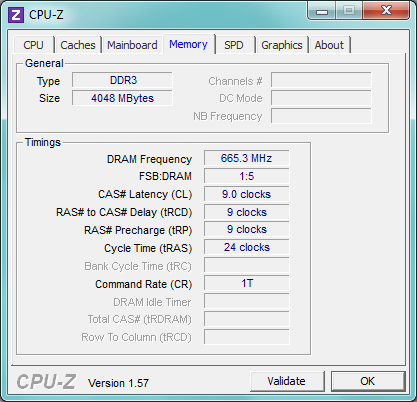
Task: Switch to the CPU tab
Action: (33, 45)
